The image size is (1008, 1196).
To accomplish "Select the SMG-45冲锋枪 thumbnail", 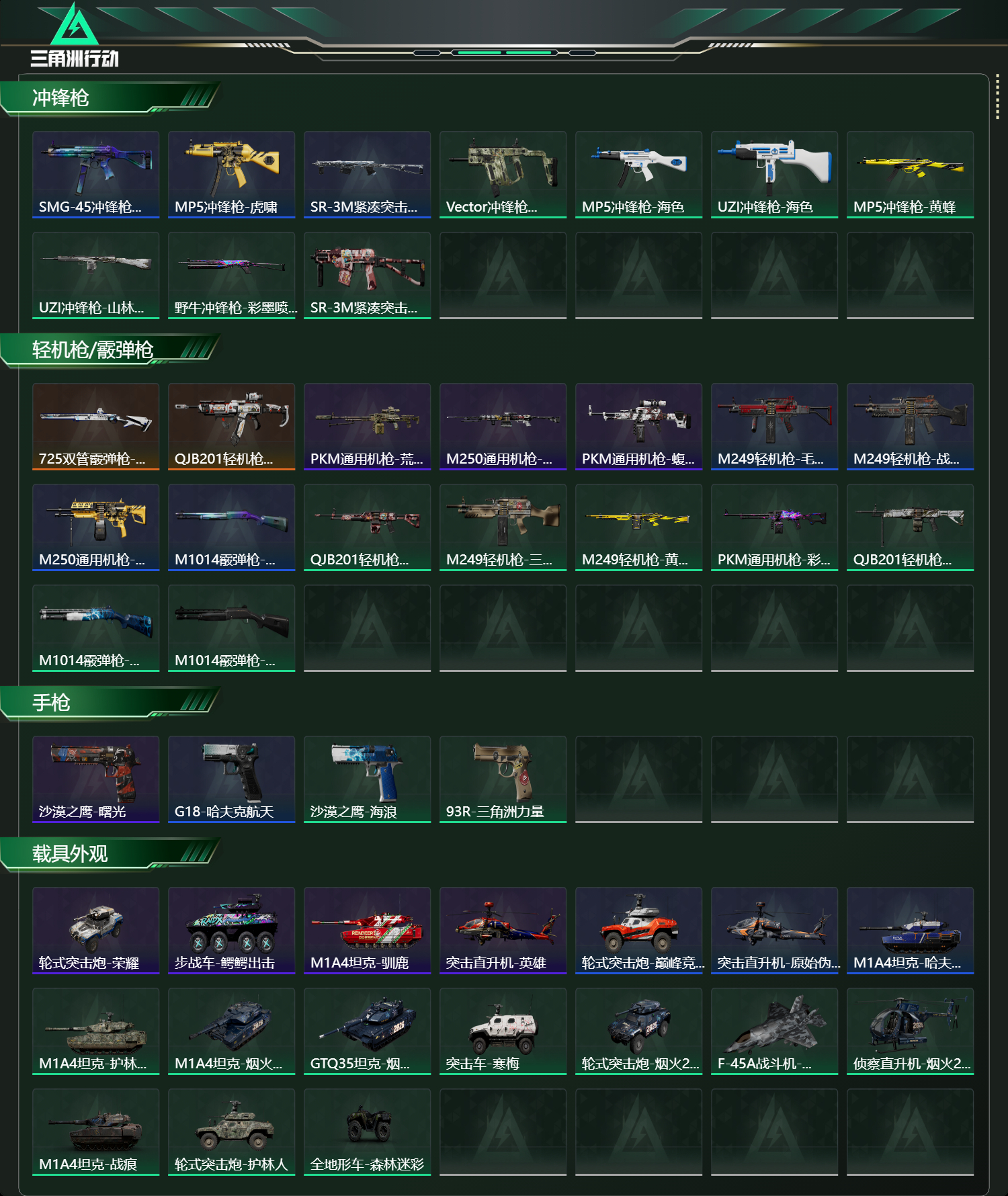I will point(95,175).
